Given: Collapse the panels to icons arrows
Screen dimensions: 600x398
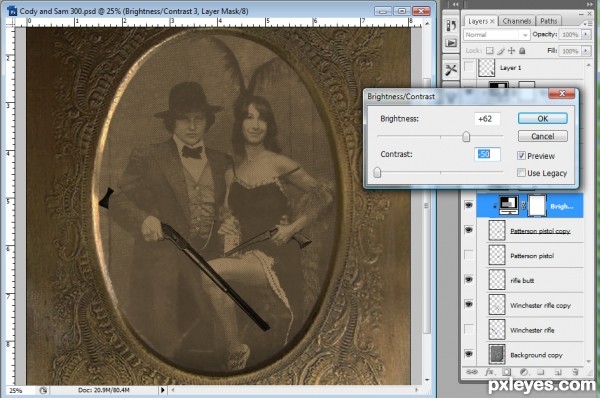Looking at the screenshot, I should [x=590, y=4].
